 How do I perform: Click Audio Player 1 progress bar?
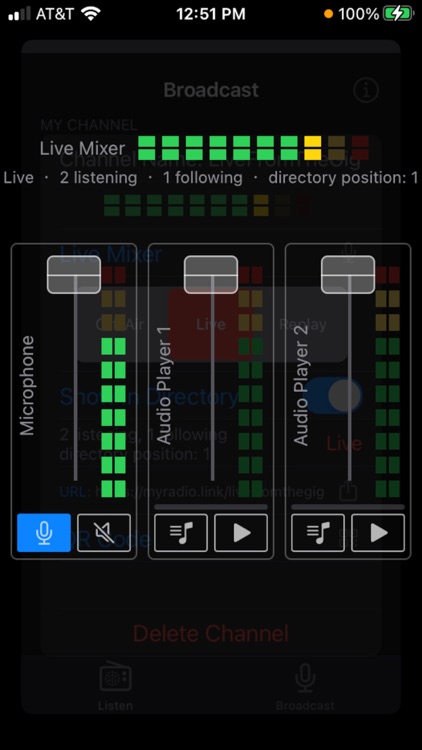[211, 507]
